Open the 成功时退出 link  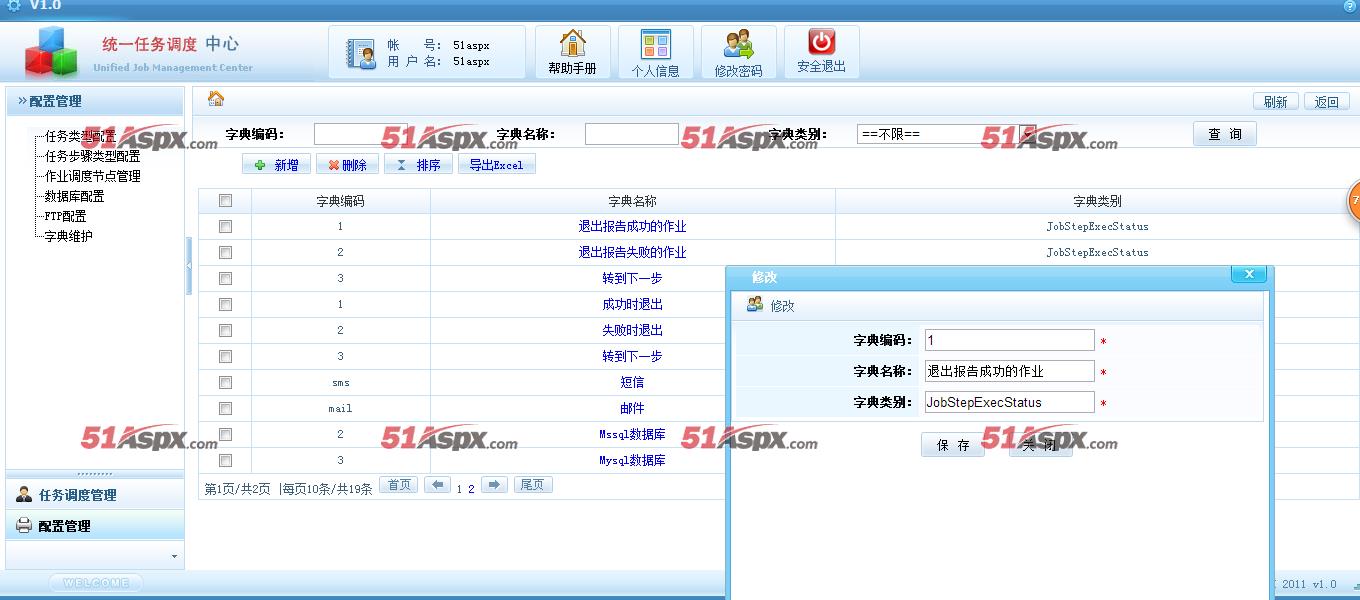click(x=632, y=305)
